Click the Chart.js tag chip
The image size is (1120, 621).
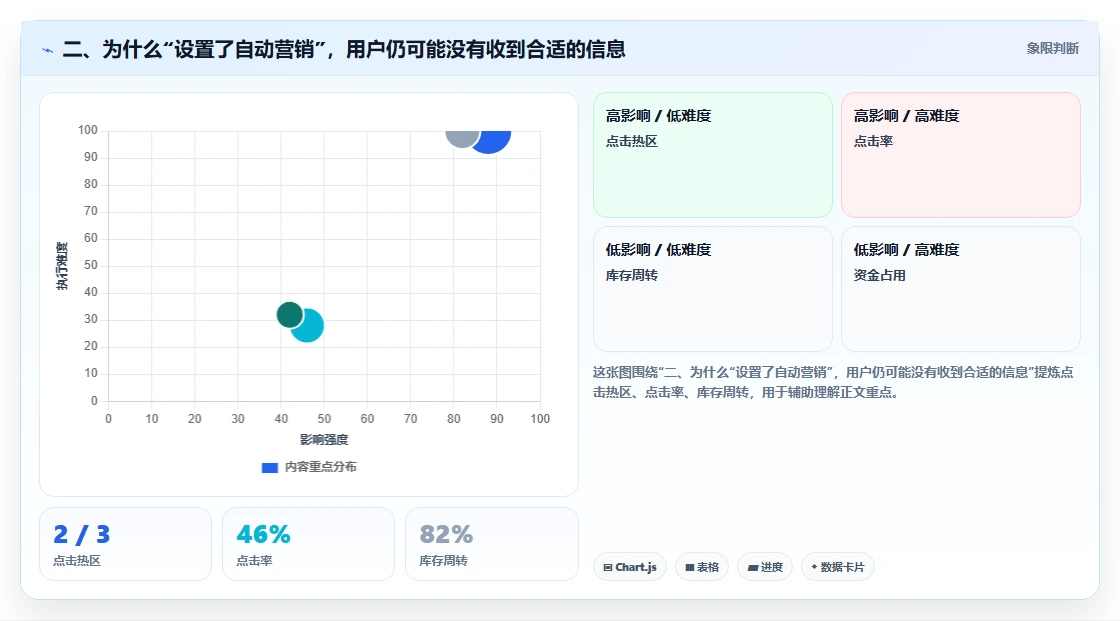click(630, 567)
